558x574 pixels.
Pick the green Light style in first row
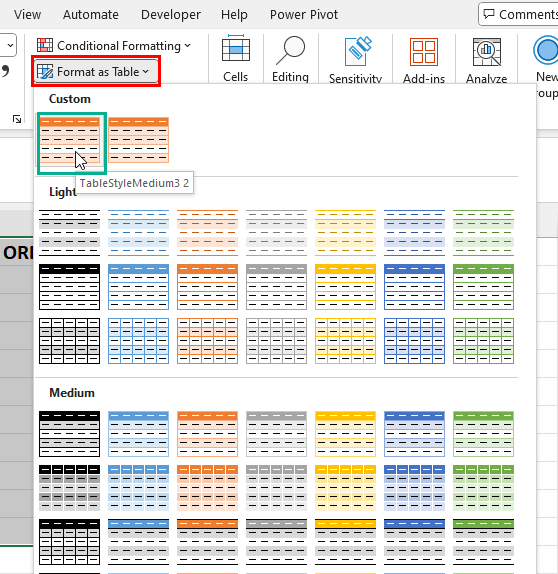(x=483, y=232)
